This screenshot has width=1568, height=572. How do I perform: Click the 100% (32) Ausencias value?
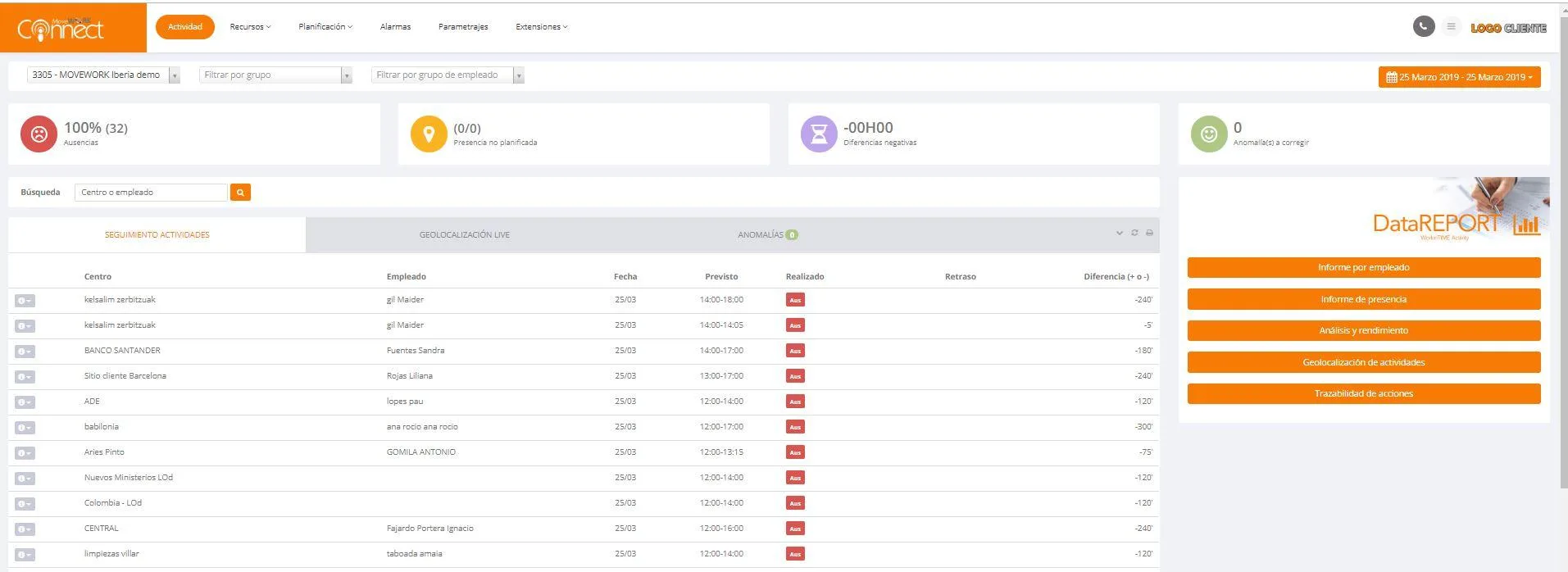tap(96, 128)
